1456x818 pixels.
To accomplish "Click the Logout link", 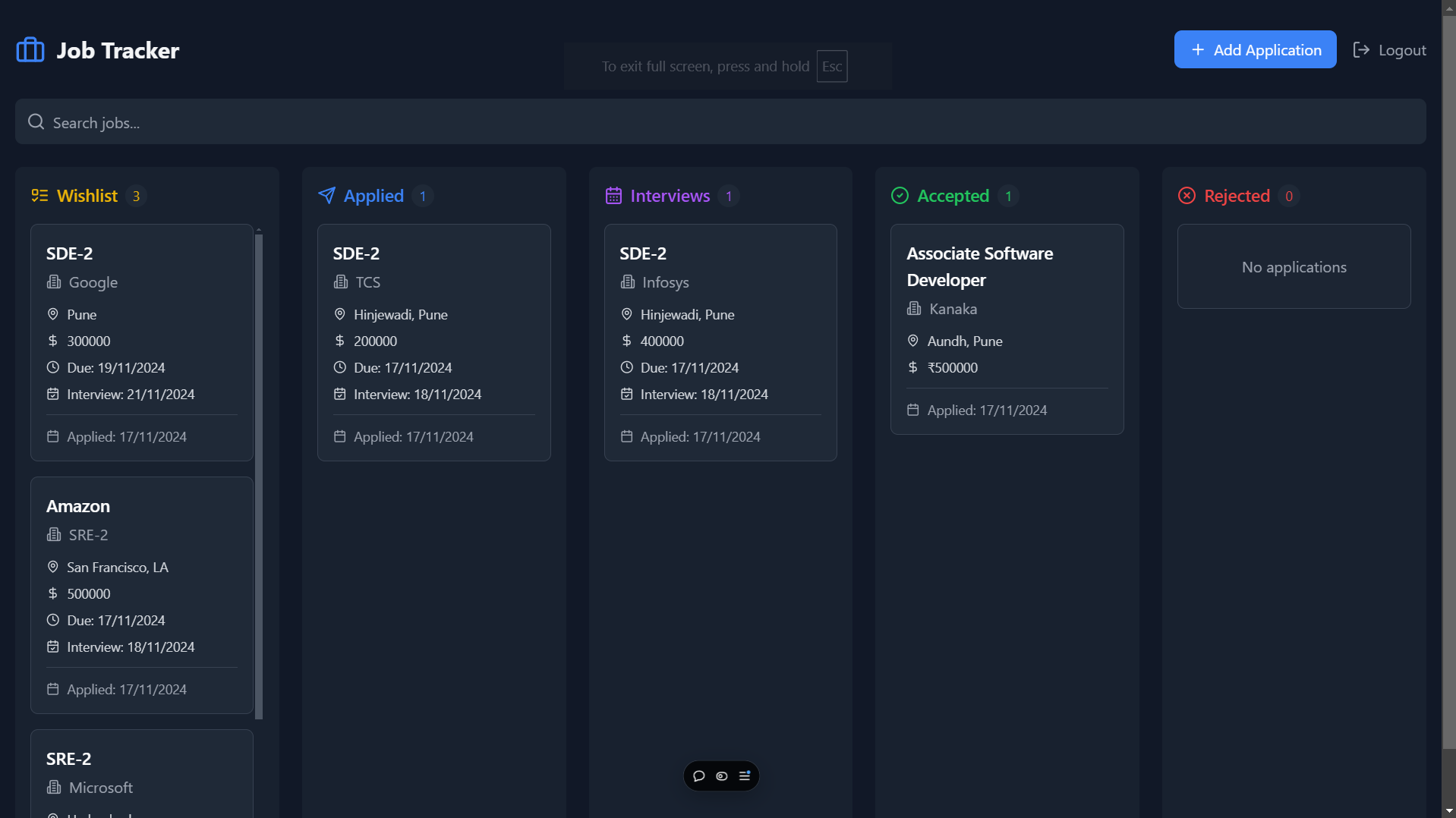I will (1401, 49).
